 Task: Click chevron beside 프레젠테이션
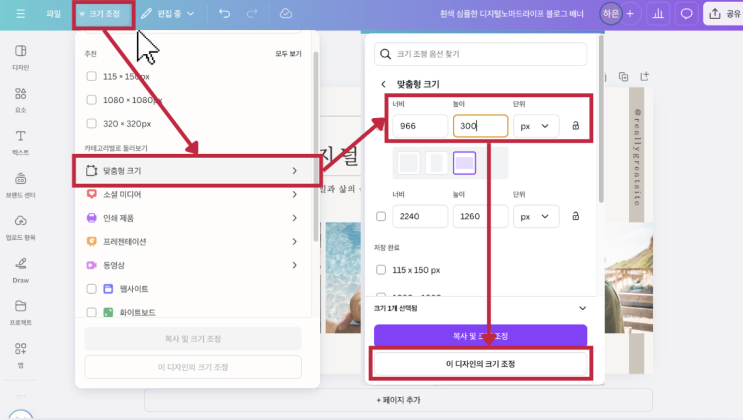pyautogui.click(x=295, y=242)
